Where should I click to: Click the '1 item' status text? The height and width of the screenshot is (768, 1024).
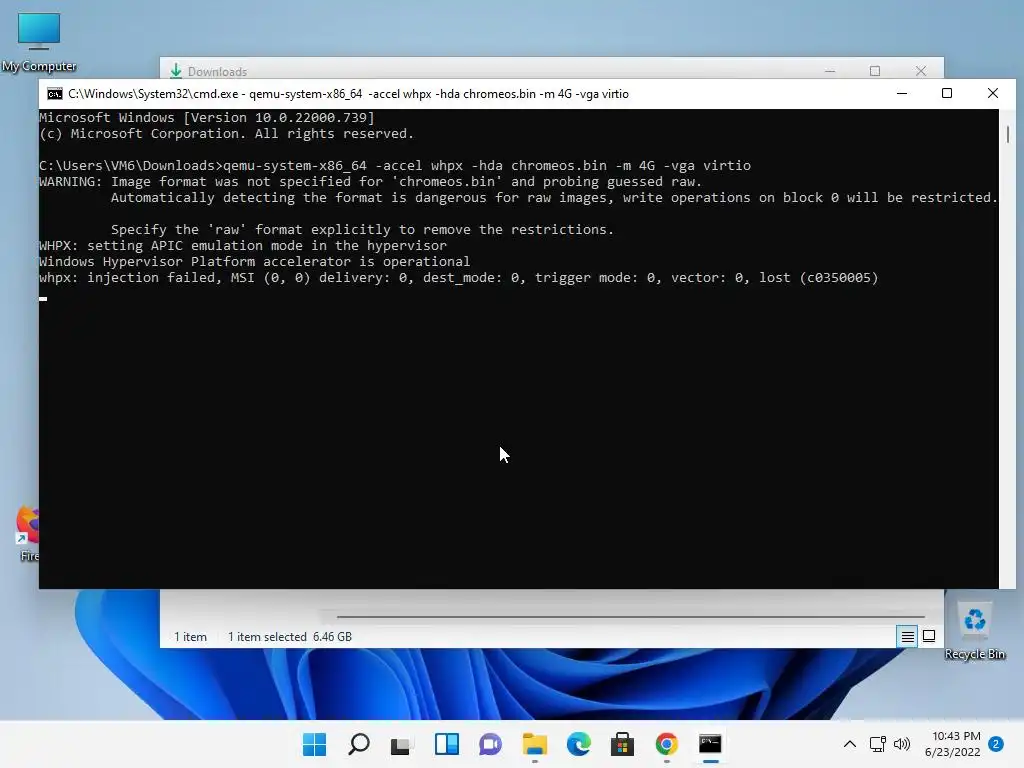coord(190,637)
